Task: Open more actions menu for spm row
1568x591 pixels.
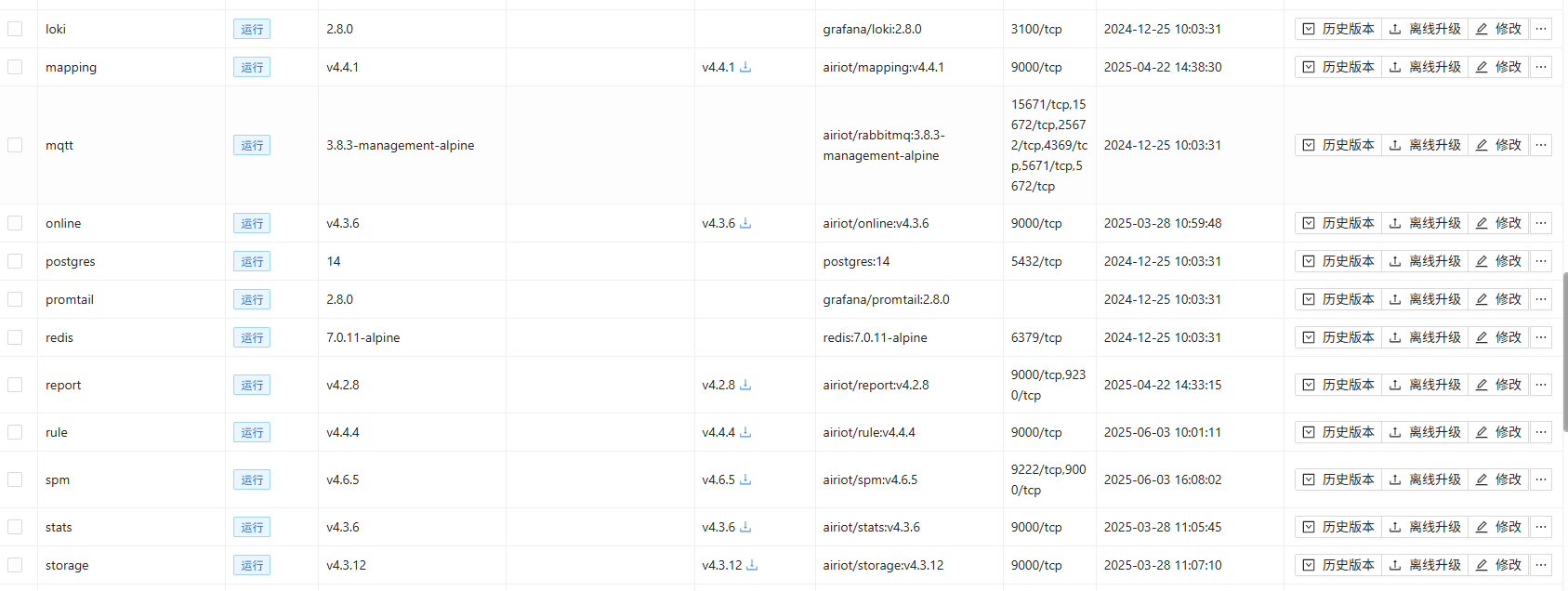Action: (x=1541, y=479)
